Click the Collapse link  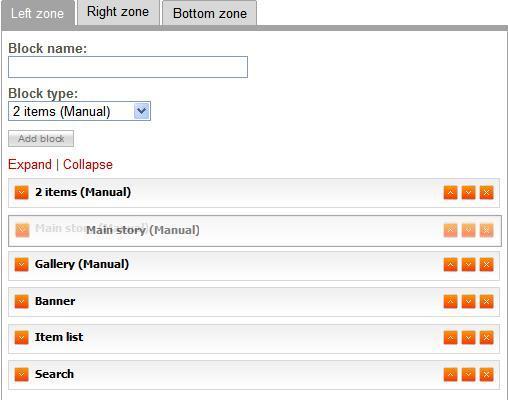pyautogui.click(x=88, y=165)
